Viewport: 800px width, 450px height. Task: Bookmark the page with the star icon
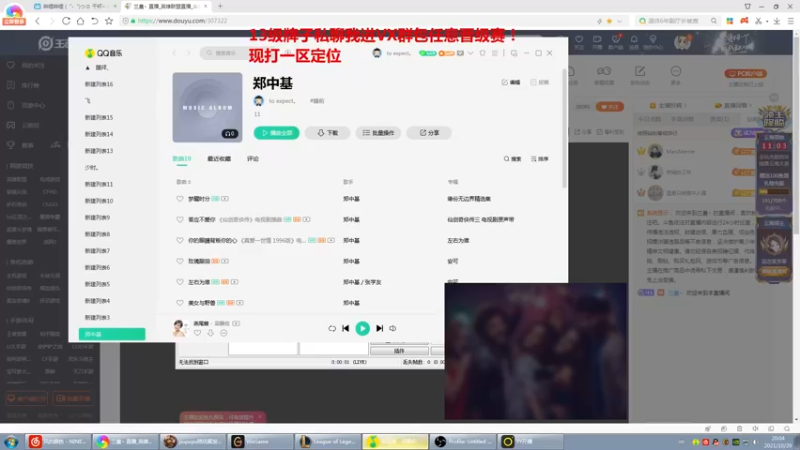[x=109, y=21]
